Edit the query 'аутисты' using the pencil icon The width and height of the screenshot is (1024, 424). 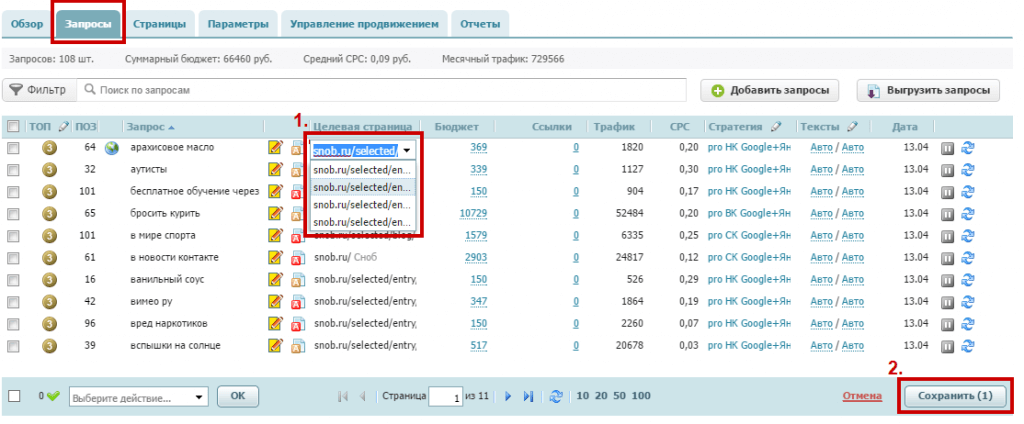[x=275, y=170]
